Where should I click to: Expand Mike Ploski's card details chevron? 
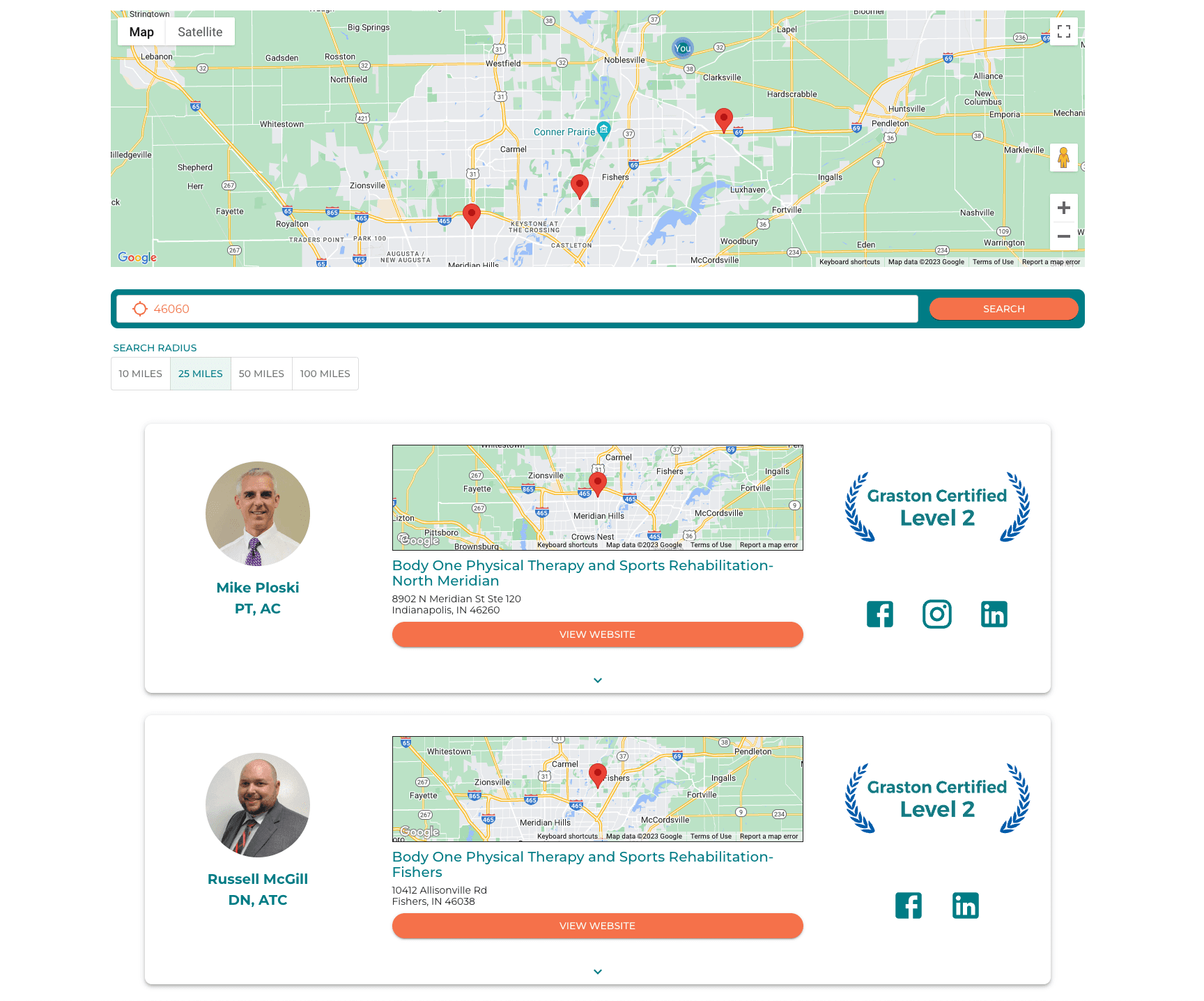pos(598,680)
